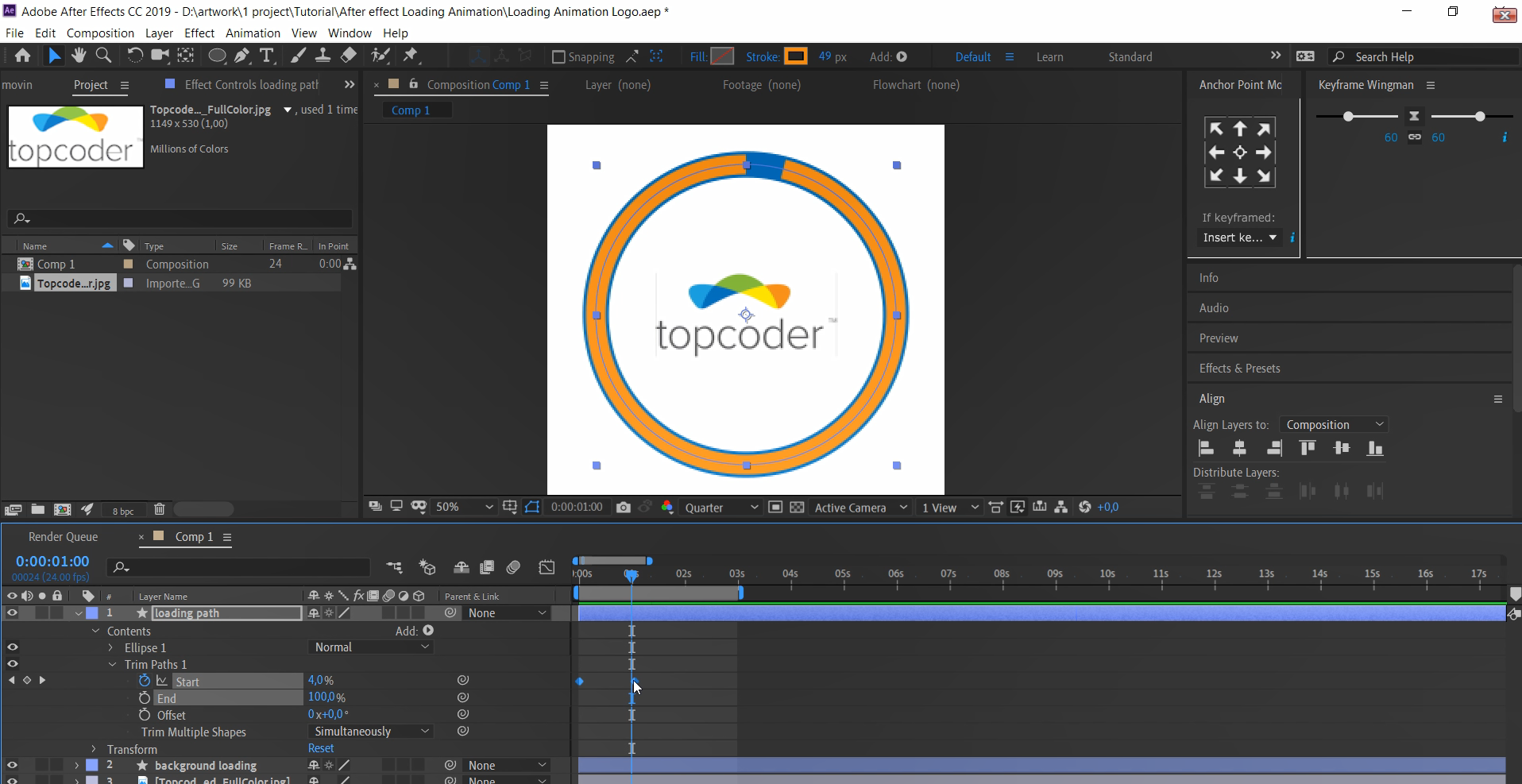Select the Type text tool

(x=267, y=55)
